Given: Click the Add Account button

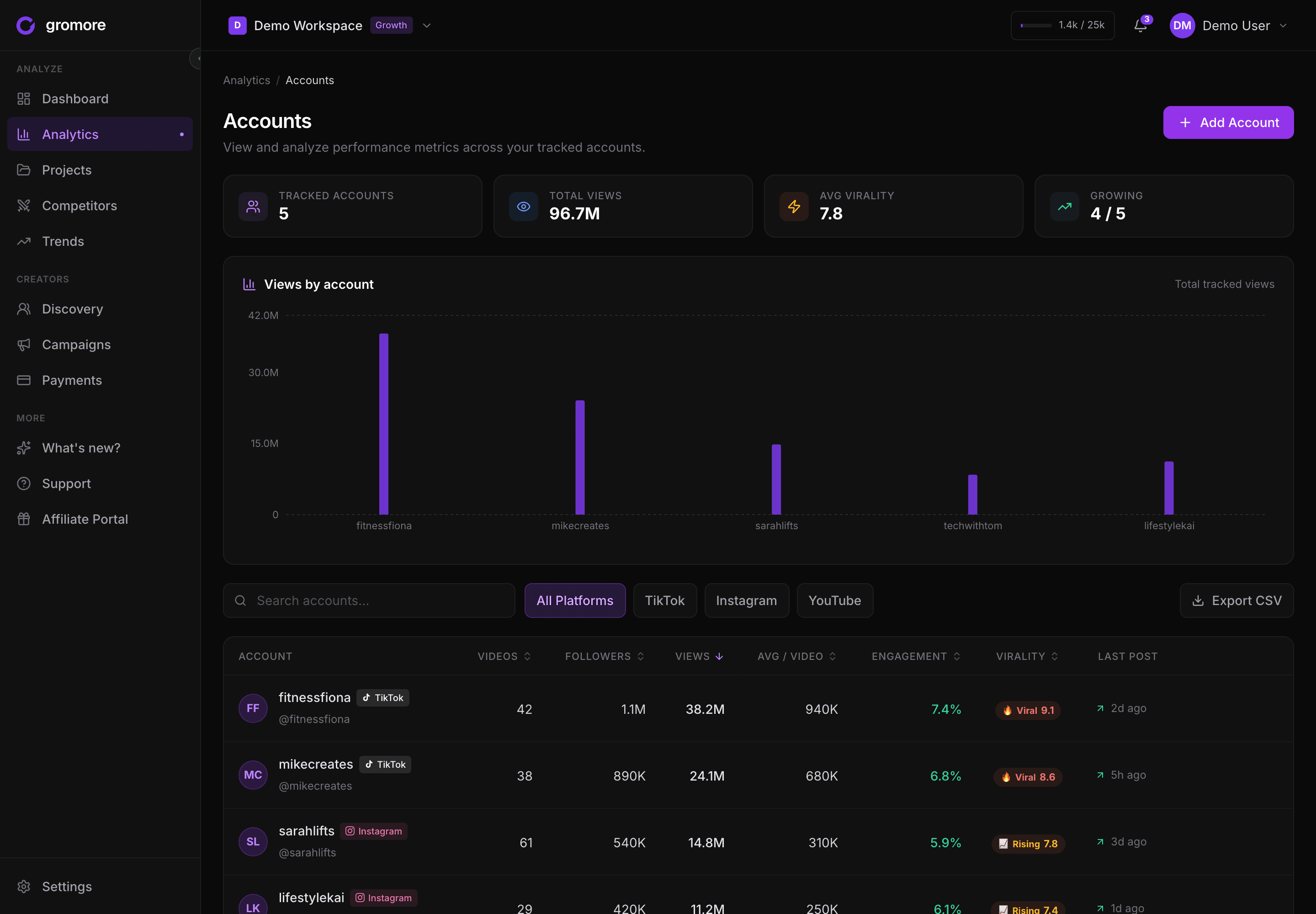Looking at the screenshot, I should 1228,122.
